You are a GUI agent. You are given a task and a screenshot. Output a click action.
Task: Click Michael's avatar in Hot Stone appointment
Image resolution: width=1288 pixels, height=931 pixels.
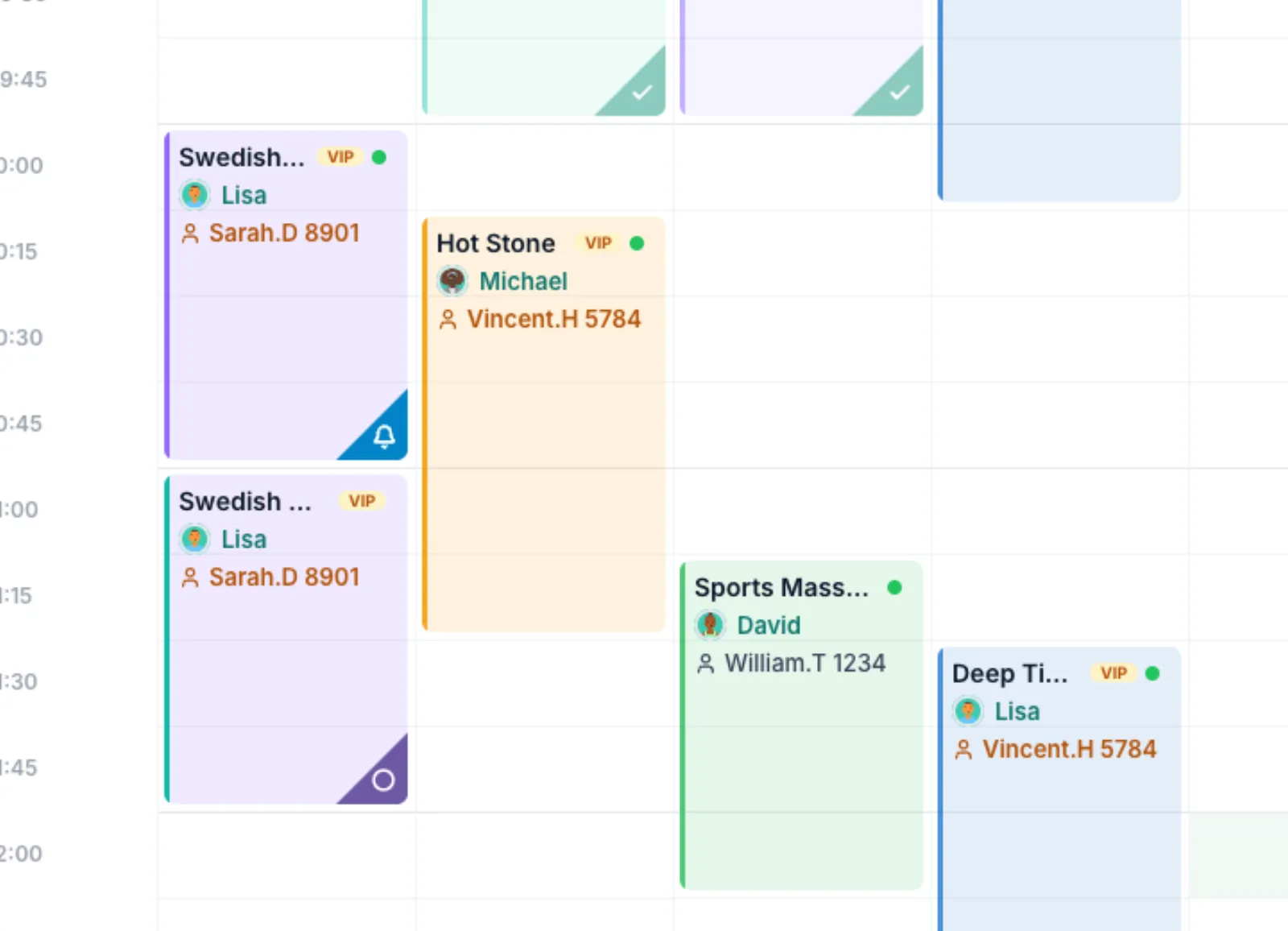click(452, 281)
